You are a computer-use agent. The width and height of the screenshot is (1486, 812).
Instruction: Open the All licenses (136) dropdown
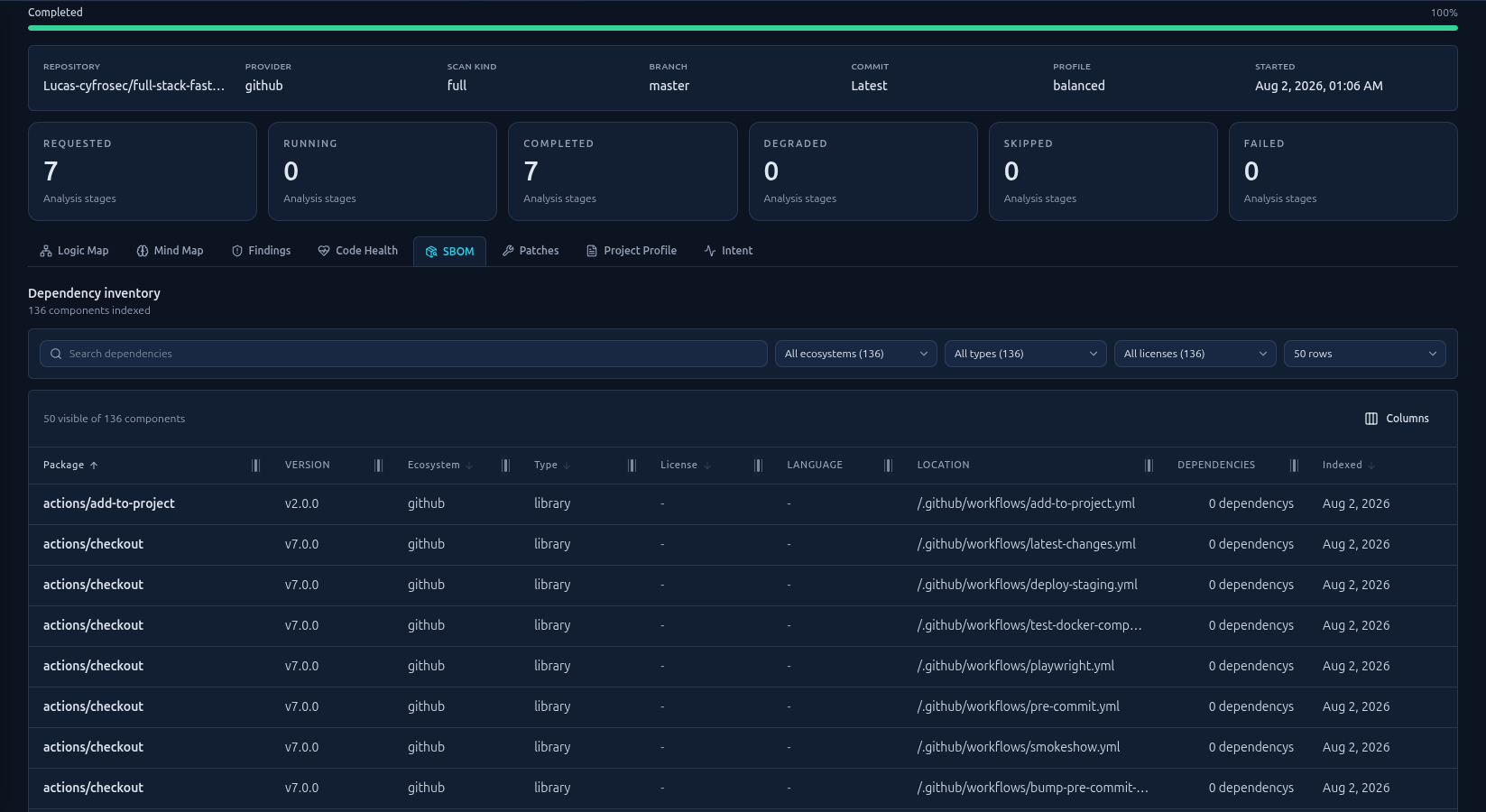[1195, 354]
